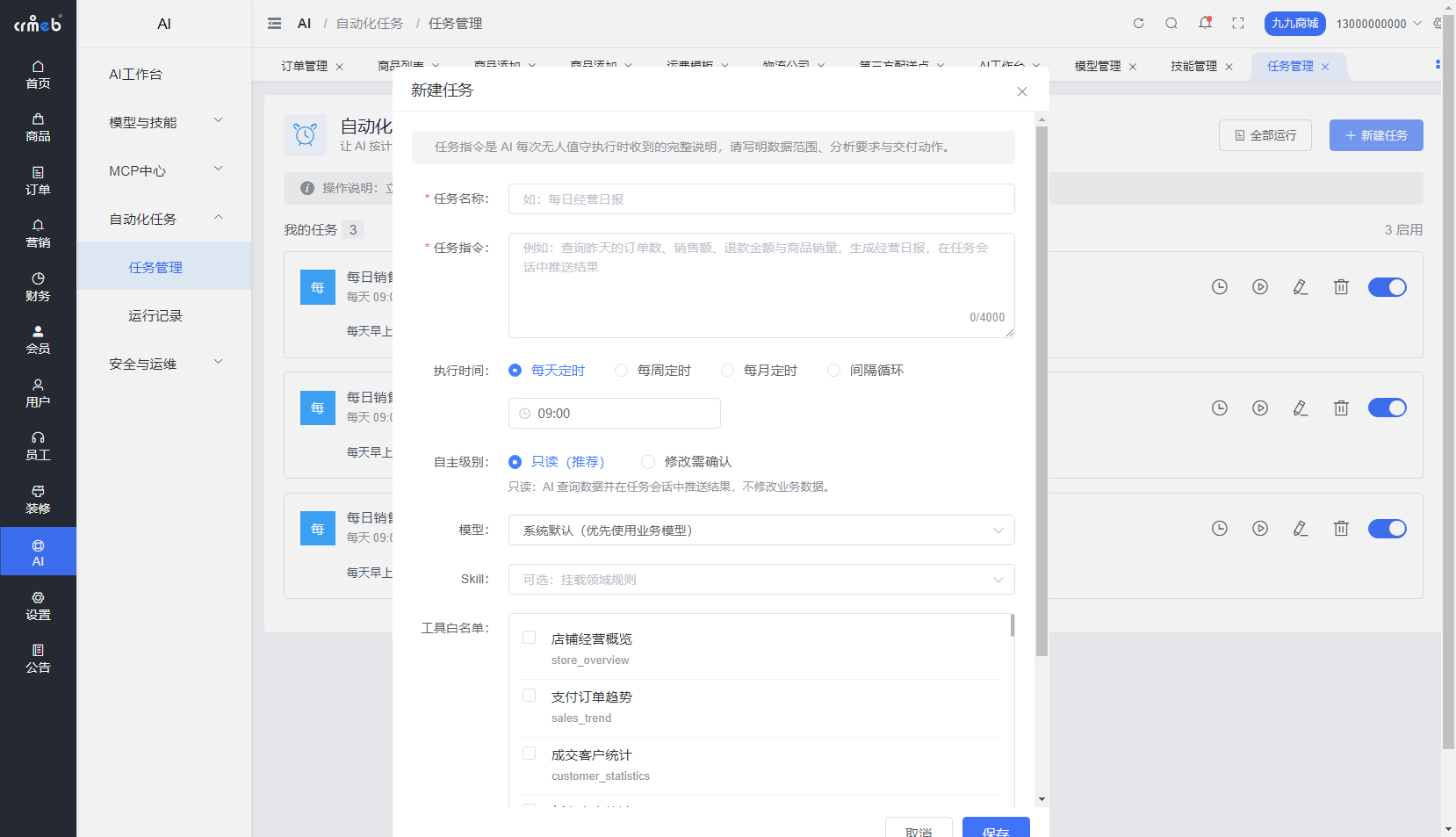Screen dimensions: 1456x837
Task: Check the 支付订单趋势 tool checkbox
Action: [x=529, y=696]
